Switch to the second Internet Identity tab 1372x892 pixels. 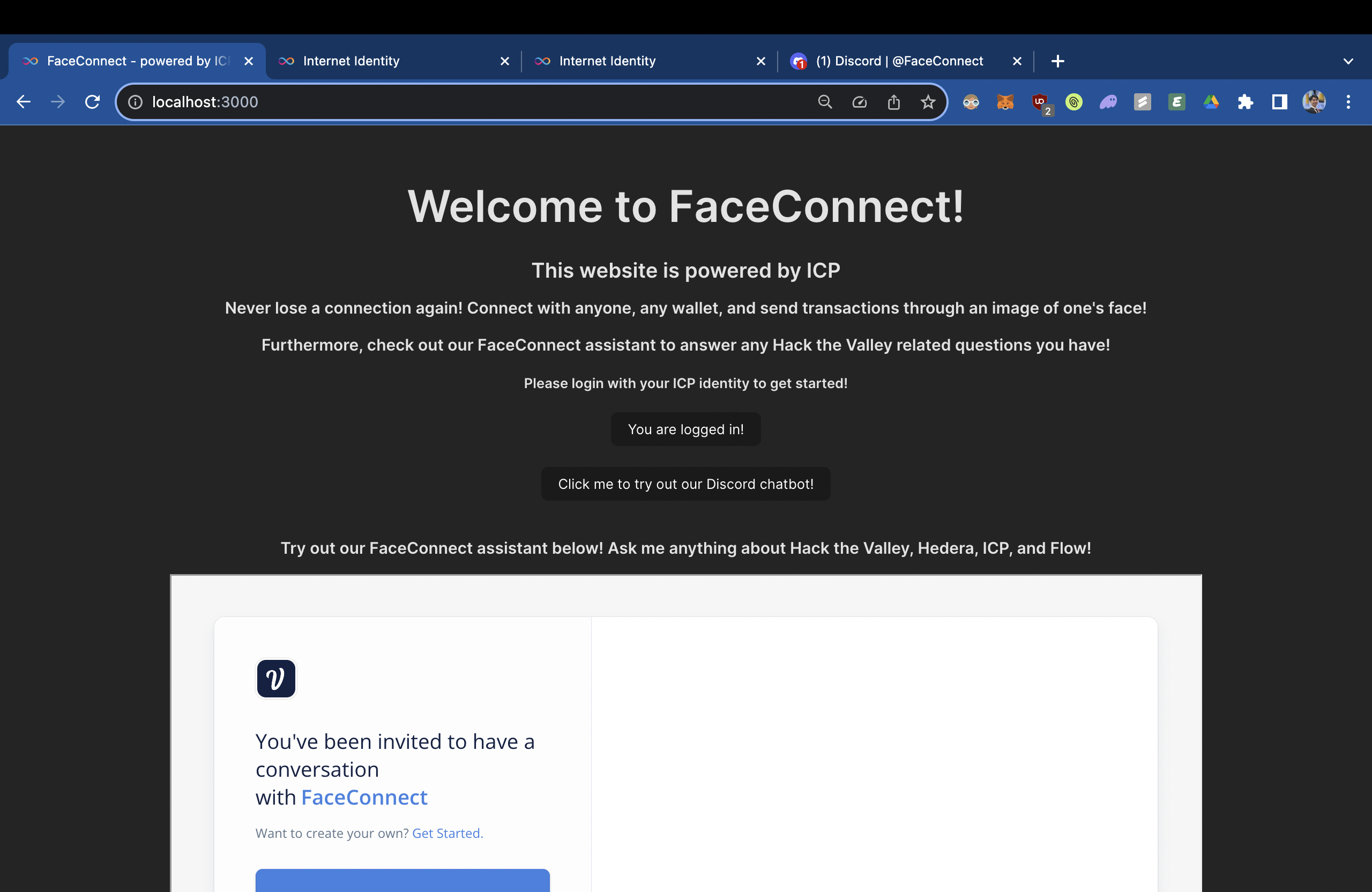click(x=607, y=61)
